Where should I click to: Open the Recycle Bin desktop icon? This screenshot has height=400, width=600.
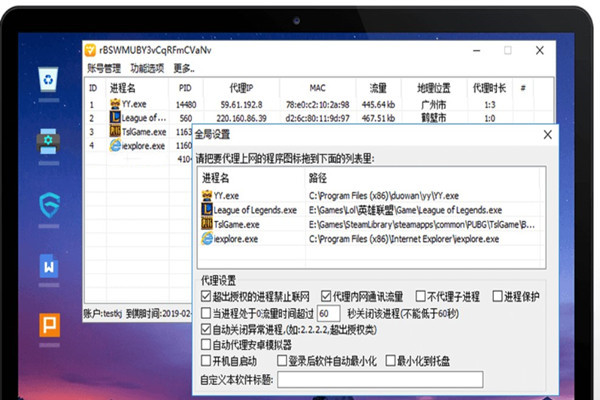(48, 79)
